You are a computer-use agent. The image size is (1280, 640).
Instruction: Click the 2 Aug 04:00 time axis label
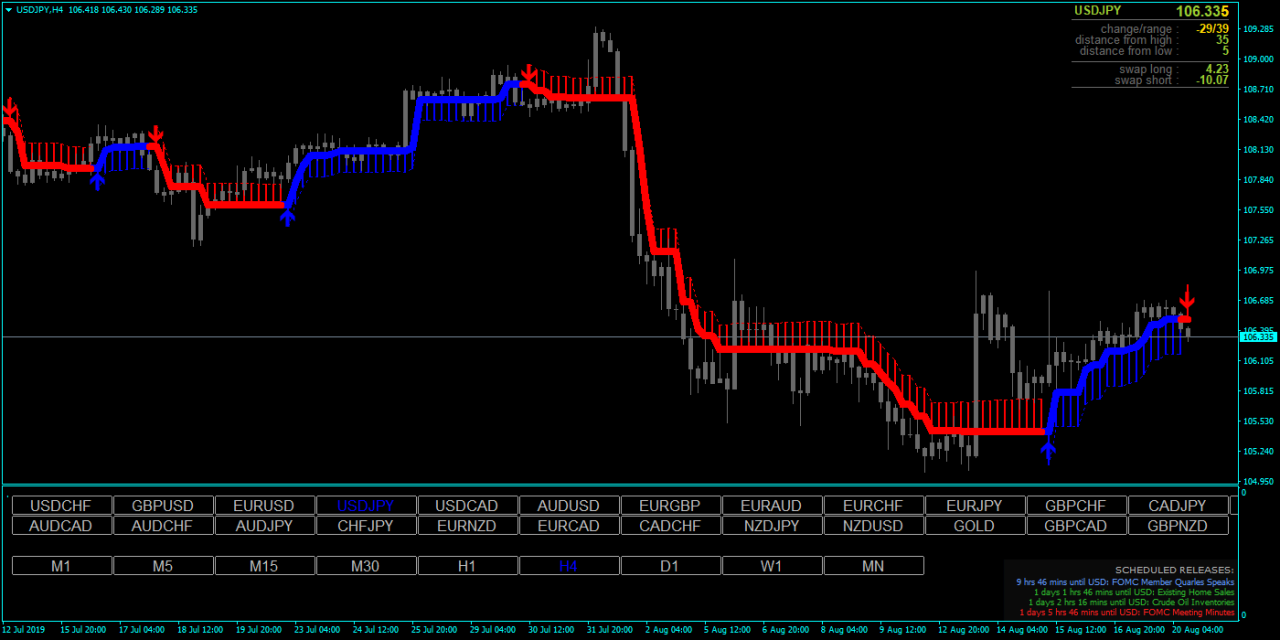click(x=667, y=630)
